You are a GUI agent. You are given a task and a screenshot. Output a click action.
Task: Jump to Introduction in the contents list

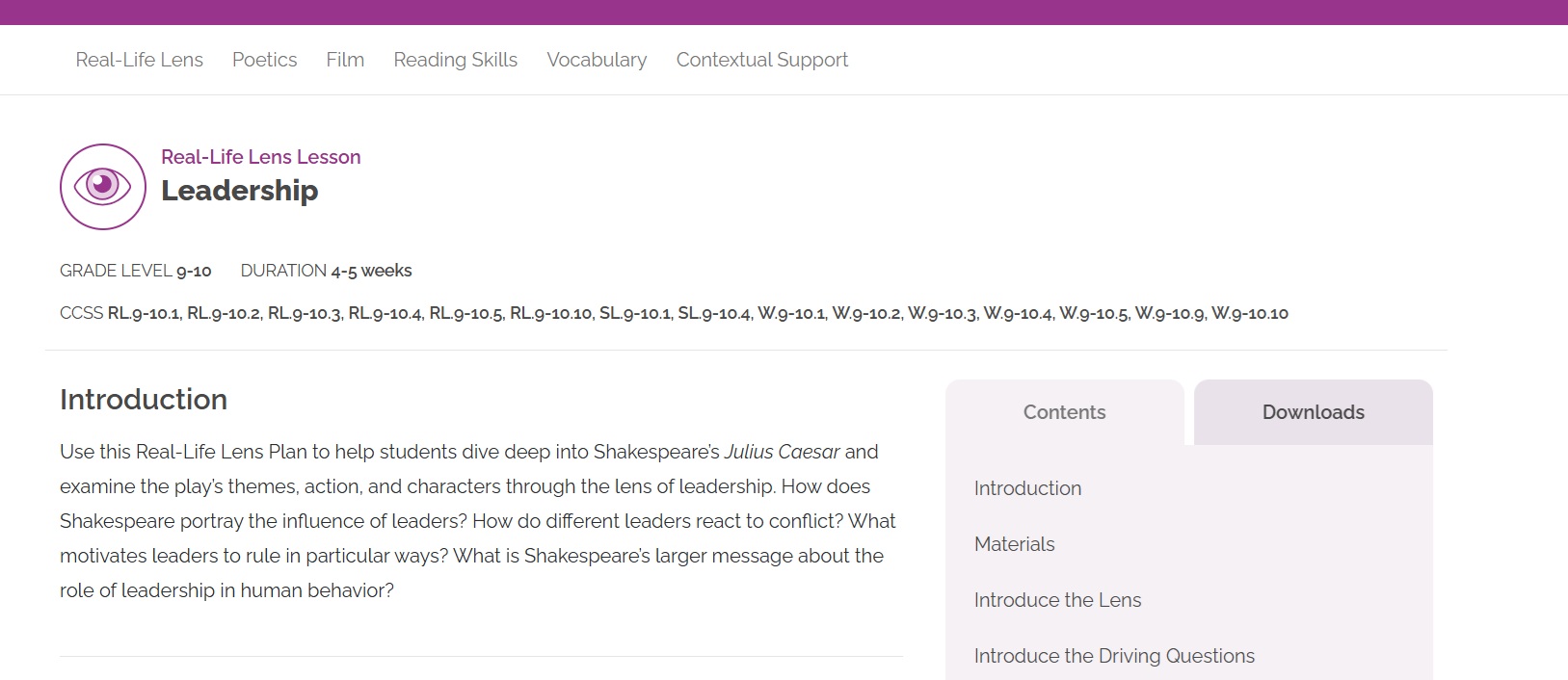[1027, 488]
